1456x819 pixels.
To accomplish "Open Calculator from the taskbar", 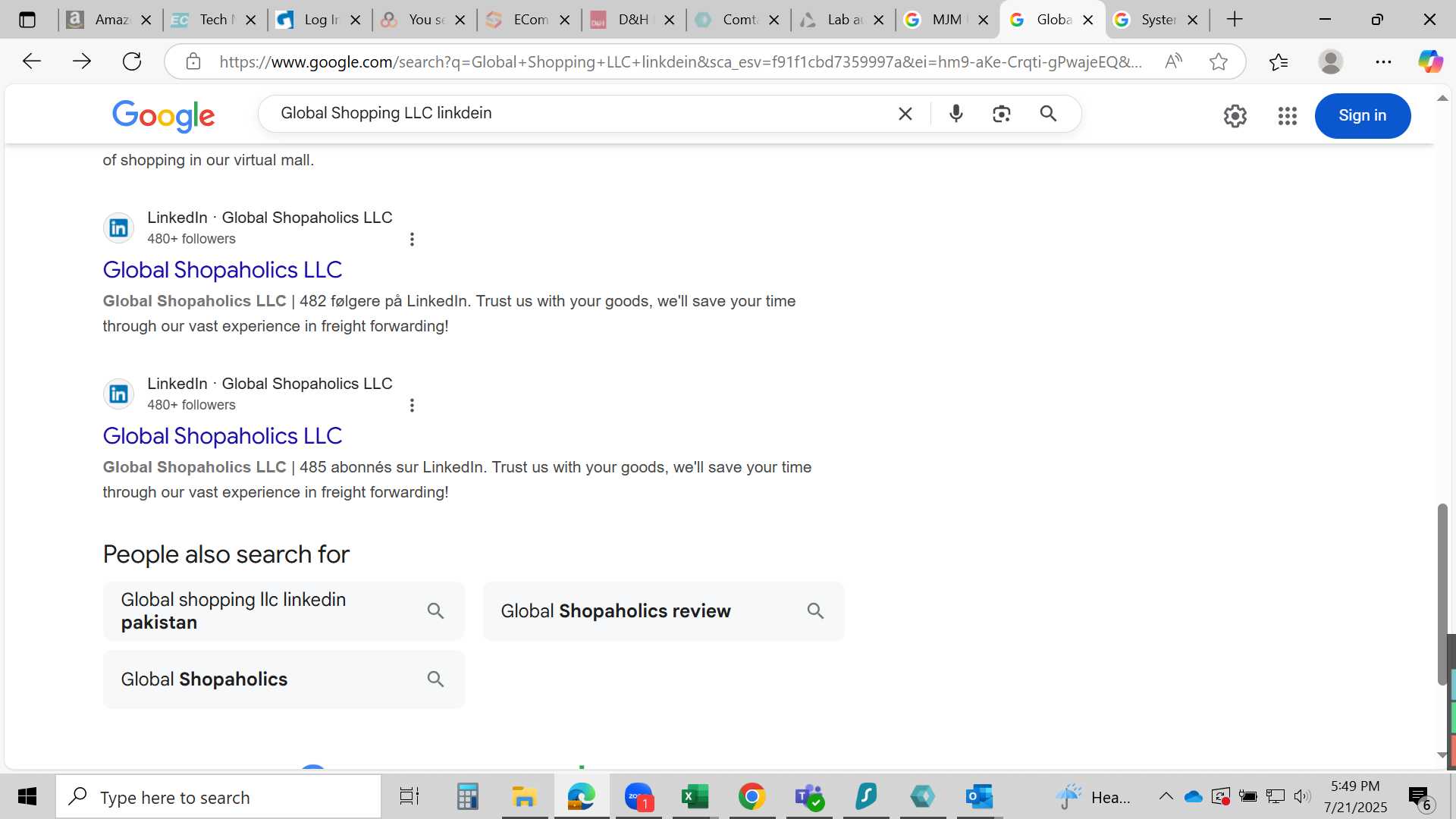I will point(467,796).
